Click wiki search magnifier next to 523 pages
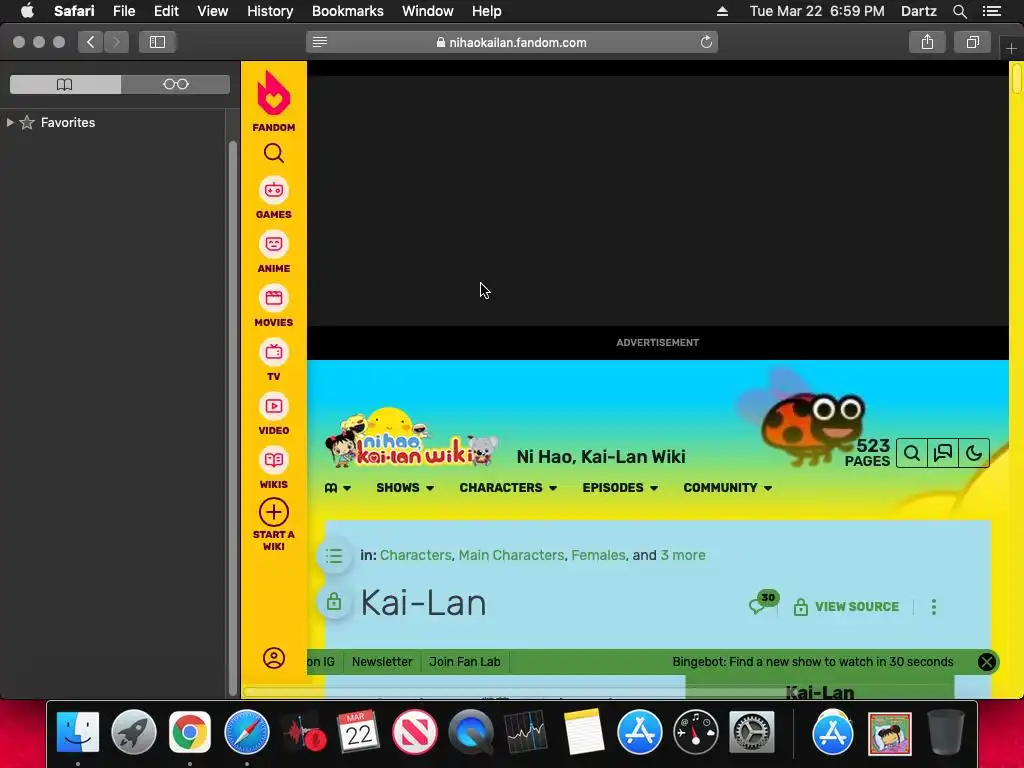This screenshot has width=1024, height=768. [x=912, y=453]
